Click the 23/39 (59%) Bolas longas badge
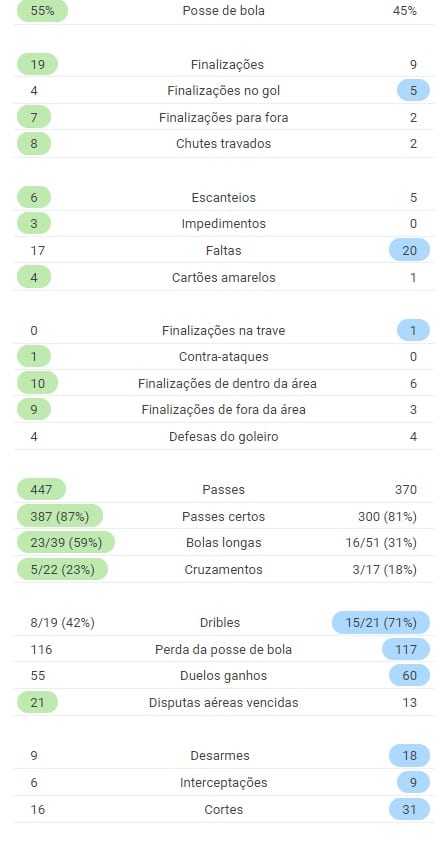Image resolution: width=448 pixels, height=857 pixels. (66, 543)
